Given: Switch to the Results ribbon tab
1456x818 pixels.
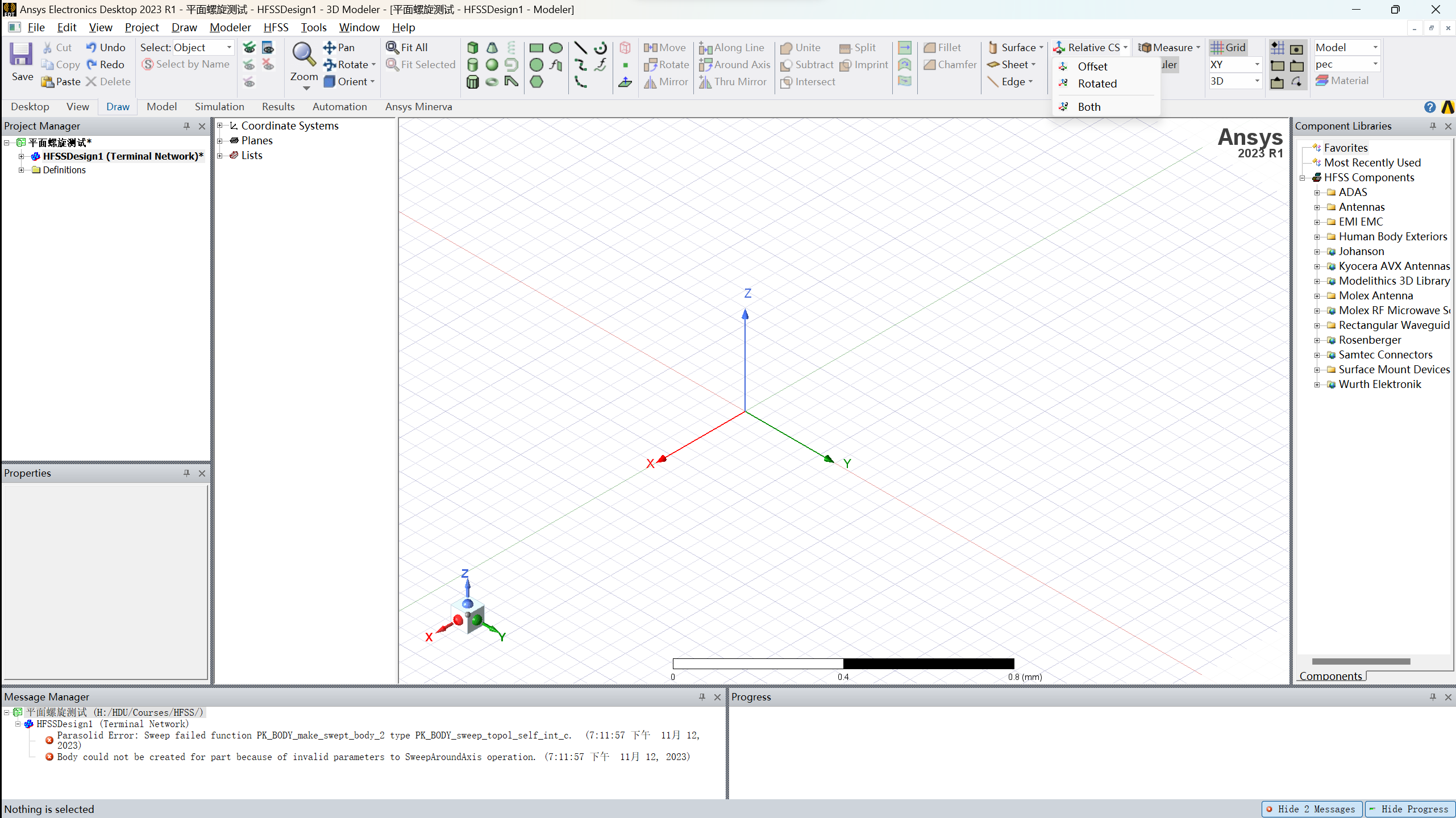Looking at the screenshot, I should (278, 107).
